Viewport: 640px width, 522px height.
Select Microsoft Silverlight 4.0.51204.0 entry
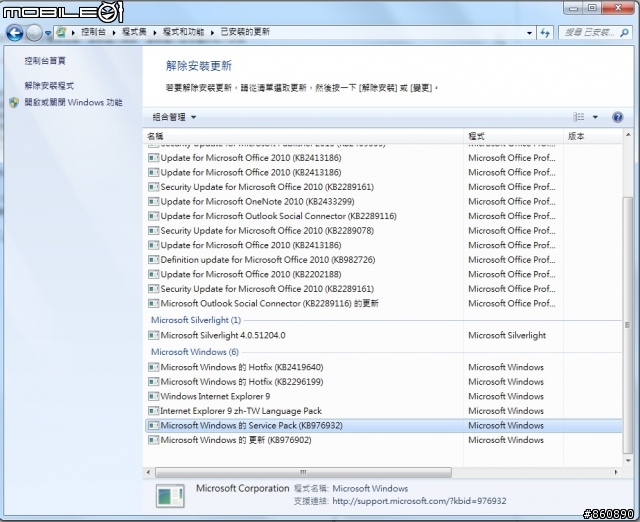click(x=223, y=335)
